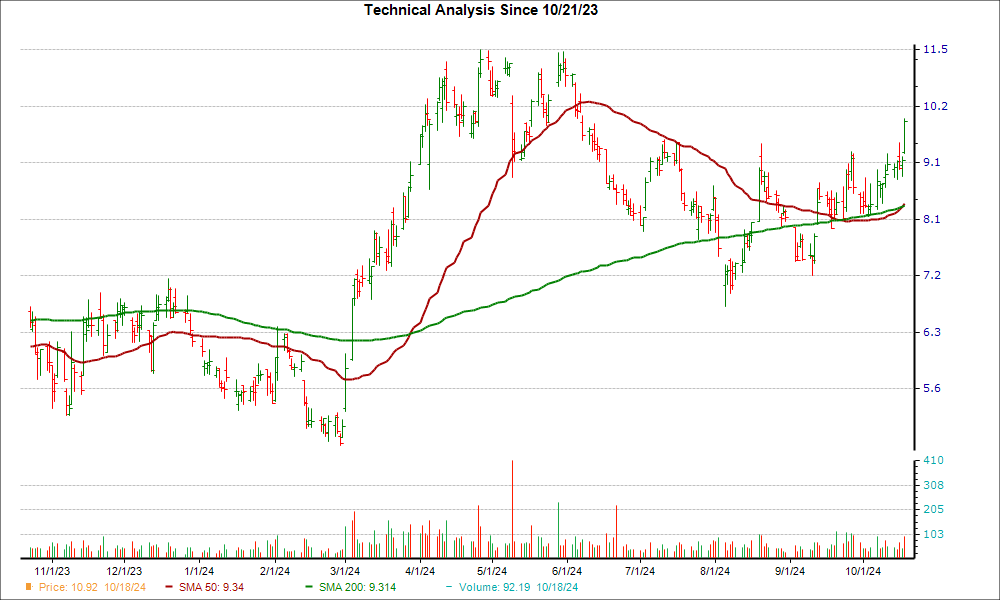The width and height of the screenshot is (1000, 600).
Task: Click the 7.2 price axis label
Action: pyautogui.click(x=932, y=275)
